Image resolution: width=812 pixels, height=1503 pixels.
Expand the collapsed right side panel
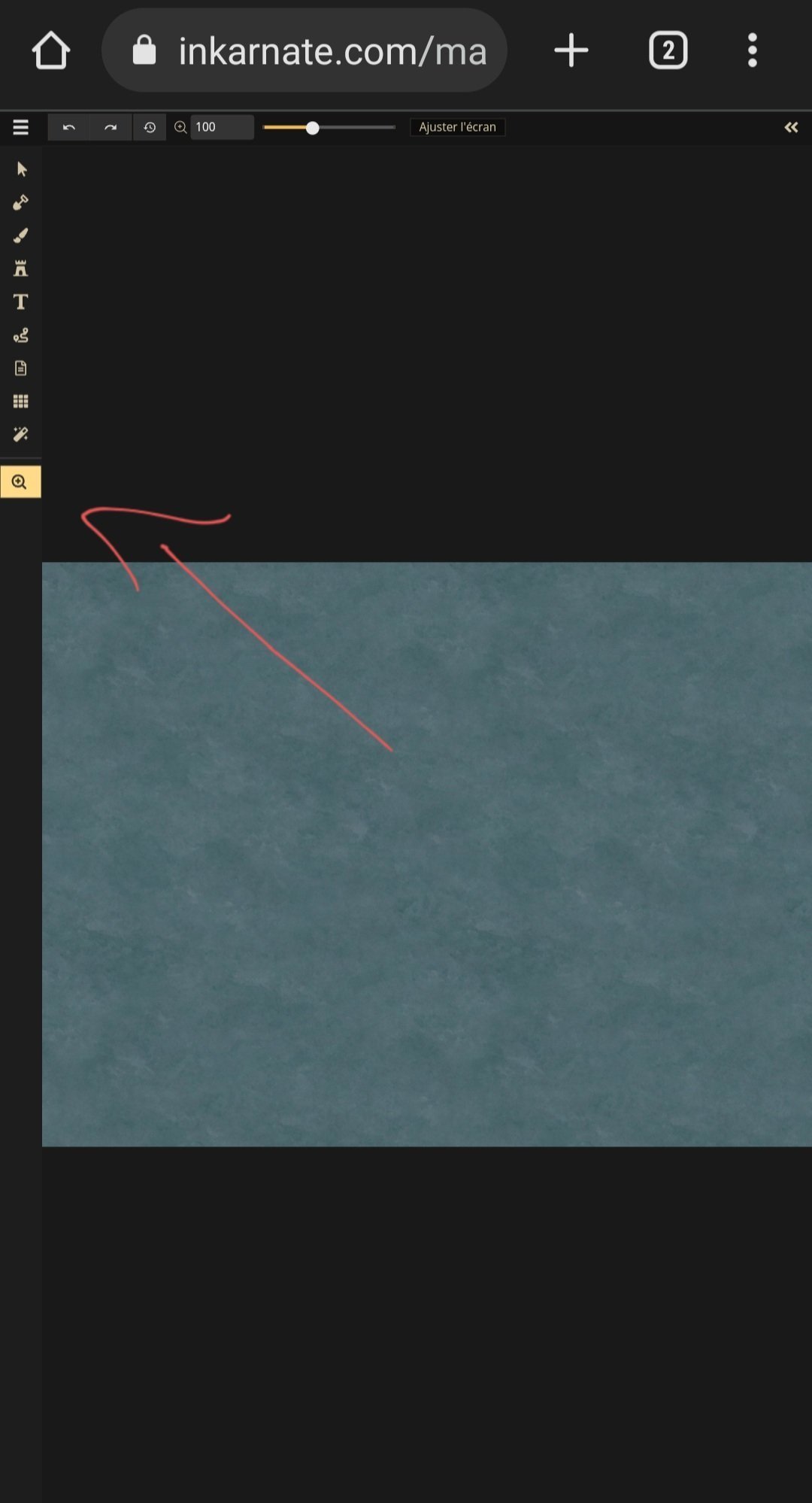pos(791,127)
